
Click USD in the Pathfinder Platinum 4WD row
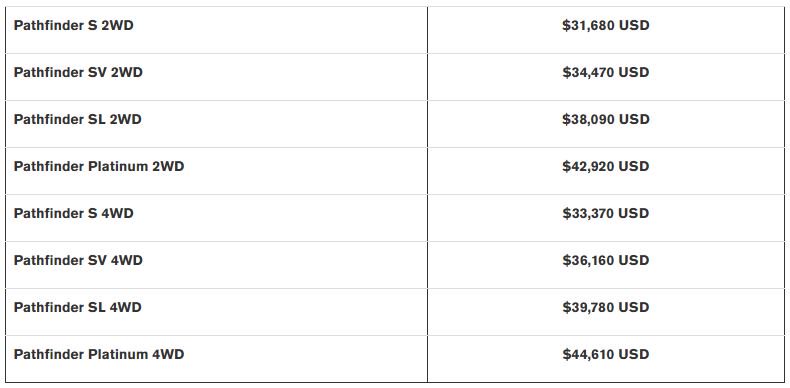coord(634,354)
